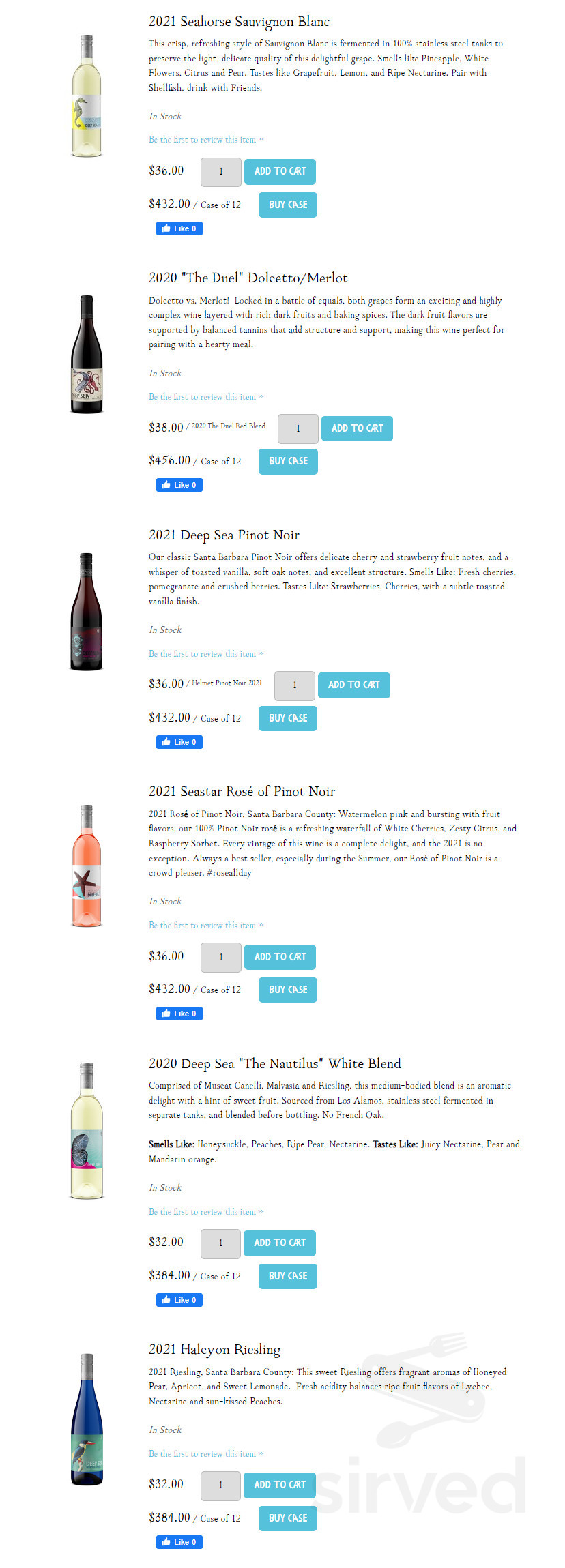Review the Seahorse Sauvignon Blanc
Screen dimensions: 565x1568
pos(206,139)
